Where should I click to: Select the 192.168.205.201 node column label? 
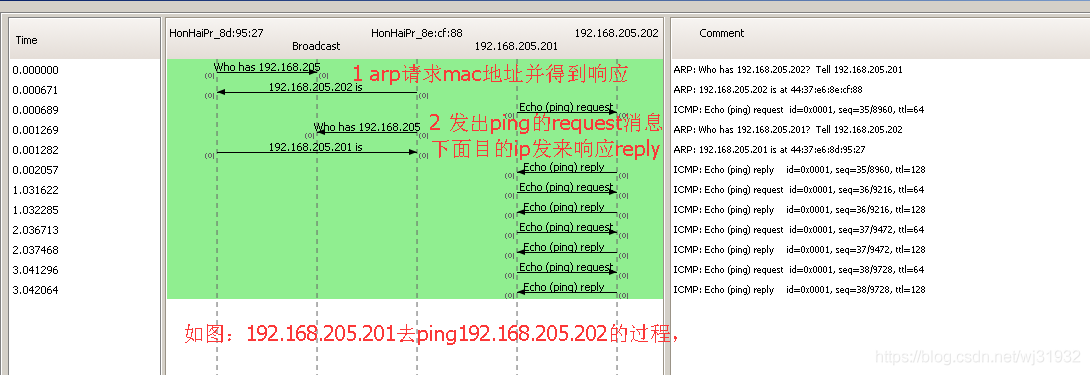point(516,46)
